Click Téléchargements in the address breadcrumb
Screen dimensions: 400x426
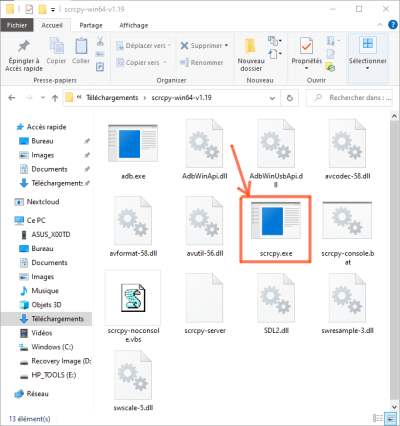(112, 98)
